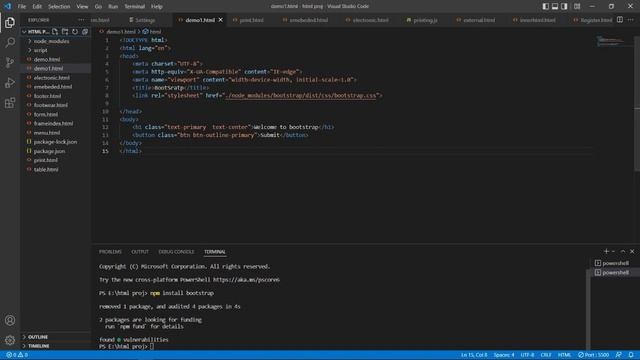Collapse all folders in Explorer
Screen dimensions: 640x360
pos(85,31)
